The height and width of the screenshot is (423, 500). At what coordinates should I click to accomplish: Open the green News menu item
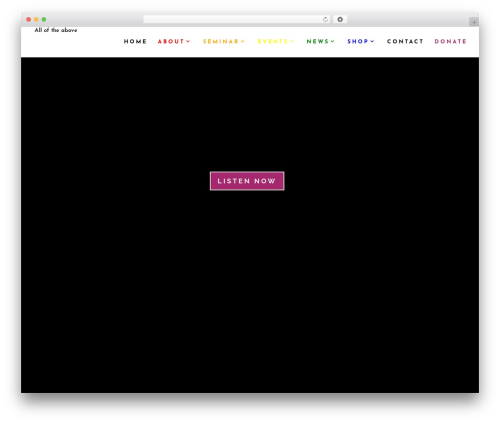point(318,41)
